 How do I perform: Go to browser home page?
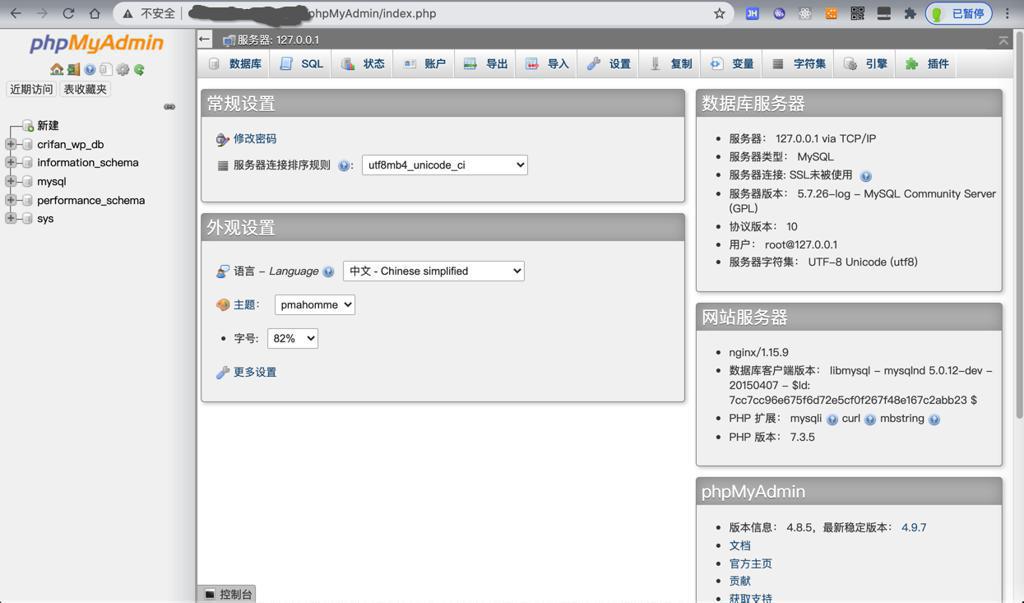(95, 14)
